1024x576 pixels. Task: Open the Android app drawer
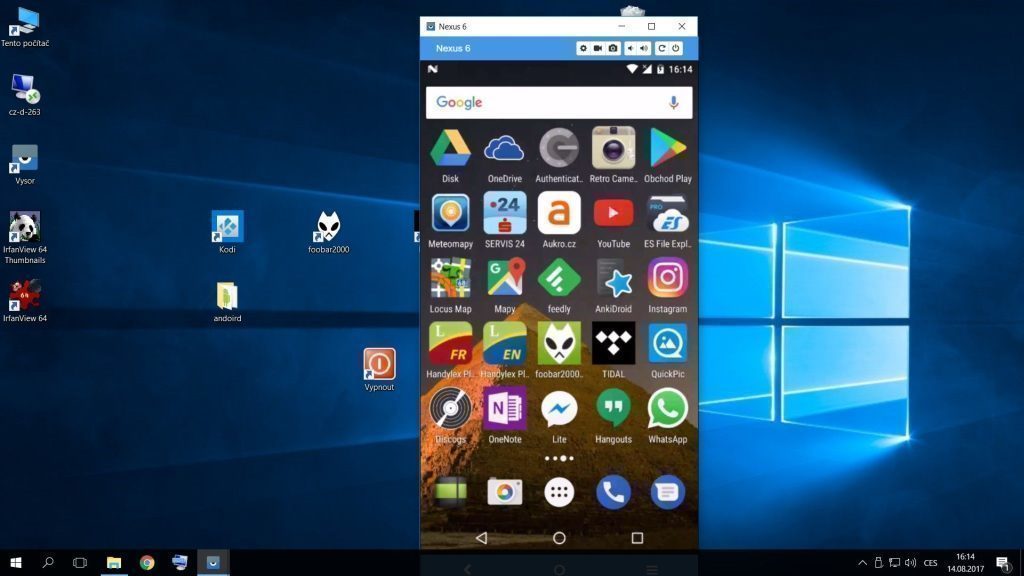559,492
